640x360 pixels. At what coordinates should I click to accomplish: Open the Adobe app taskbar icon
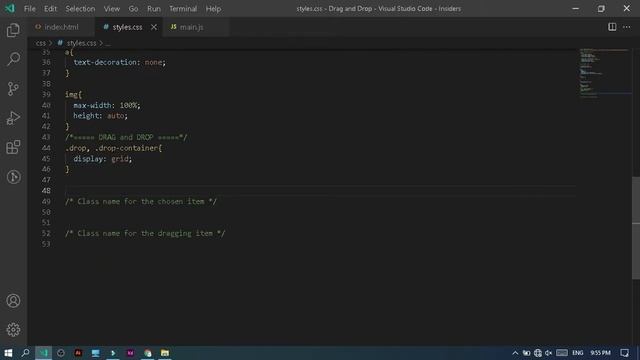78,353
